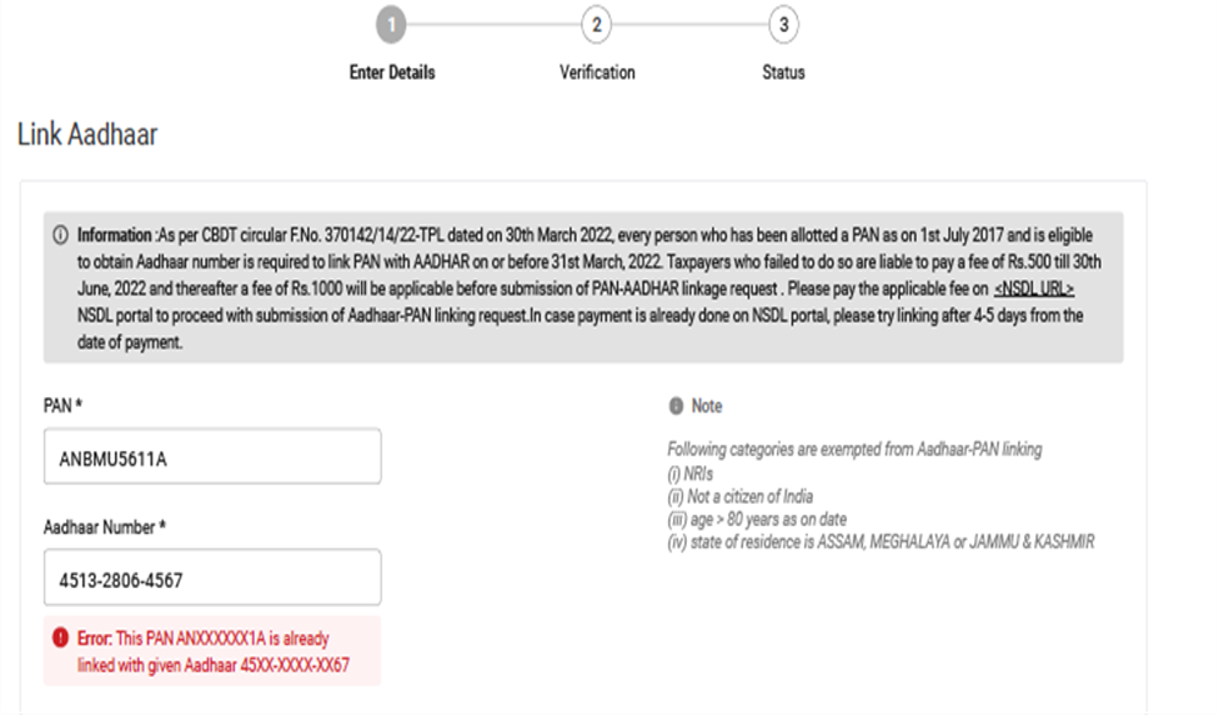
Task: Click the Link Aadhaar page heading
Action: [x=88, y=135]
